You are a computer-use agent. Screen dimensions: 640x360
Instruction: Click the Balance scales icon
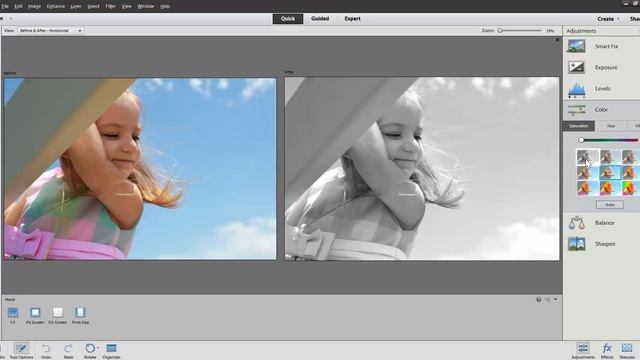tap(576, 223)
